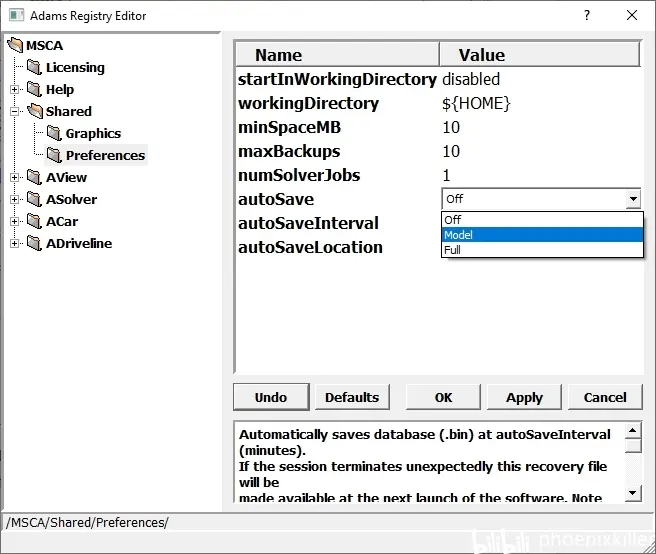This screenshot has height=554, width=656.
Task: Click the autoSaveInterval name cell
Action: [x=308, y=223]
